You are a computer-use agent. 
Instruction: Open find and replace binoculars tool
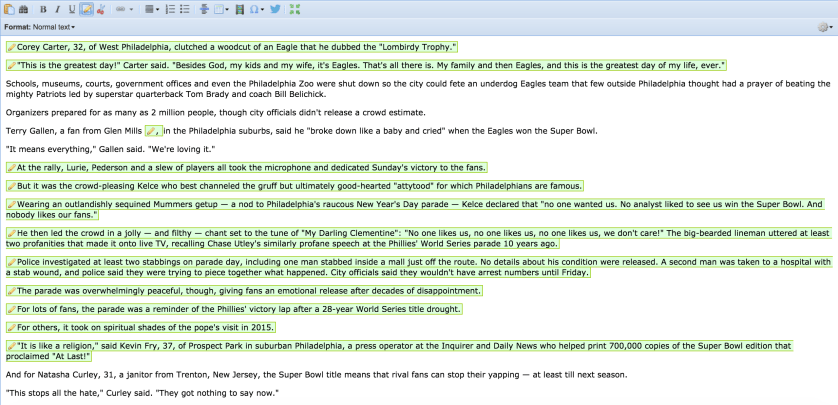pos(23,9)
